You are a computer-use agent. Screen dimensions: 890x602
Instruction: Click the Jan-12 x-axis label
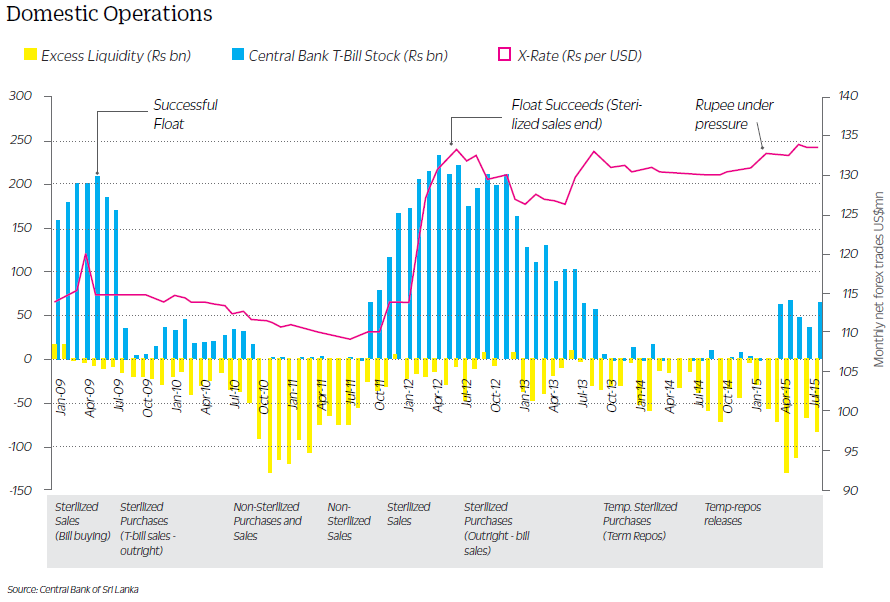(409, 395)
